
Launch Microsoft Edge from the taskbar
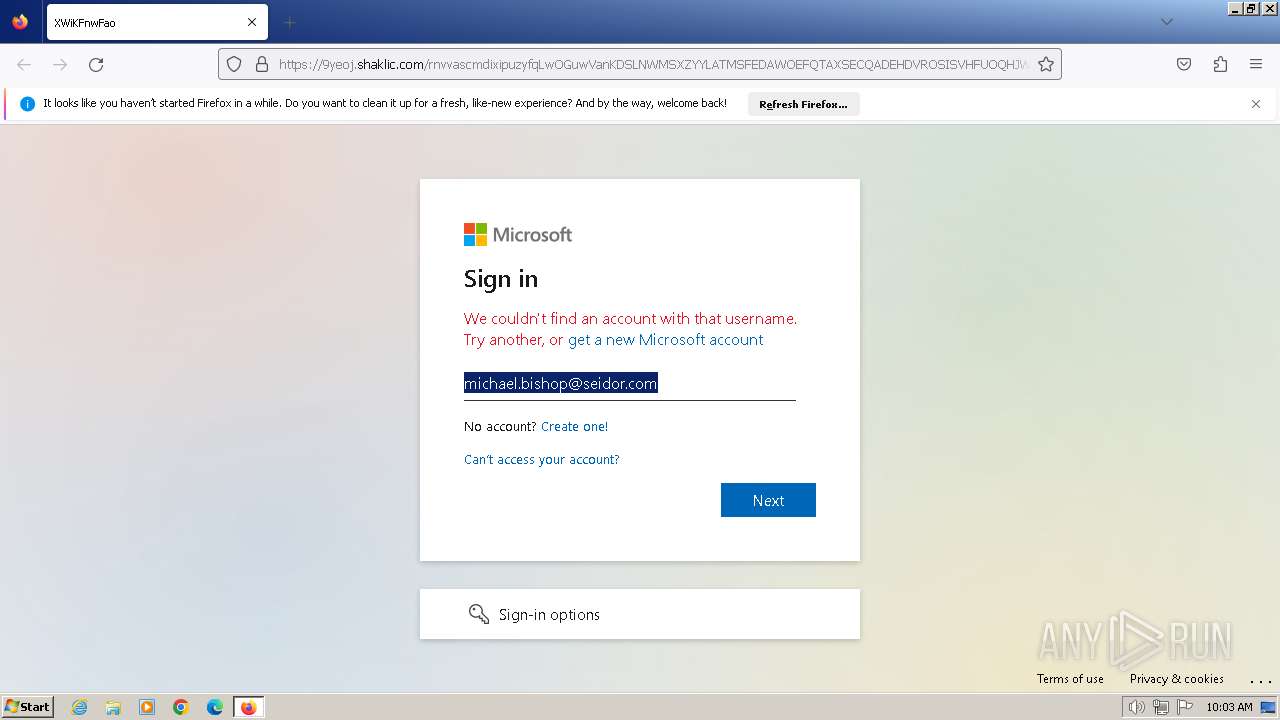coord(215,707)
